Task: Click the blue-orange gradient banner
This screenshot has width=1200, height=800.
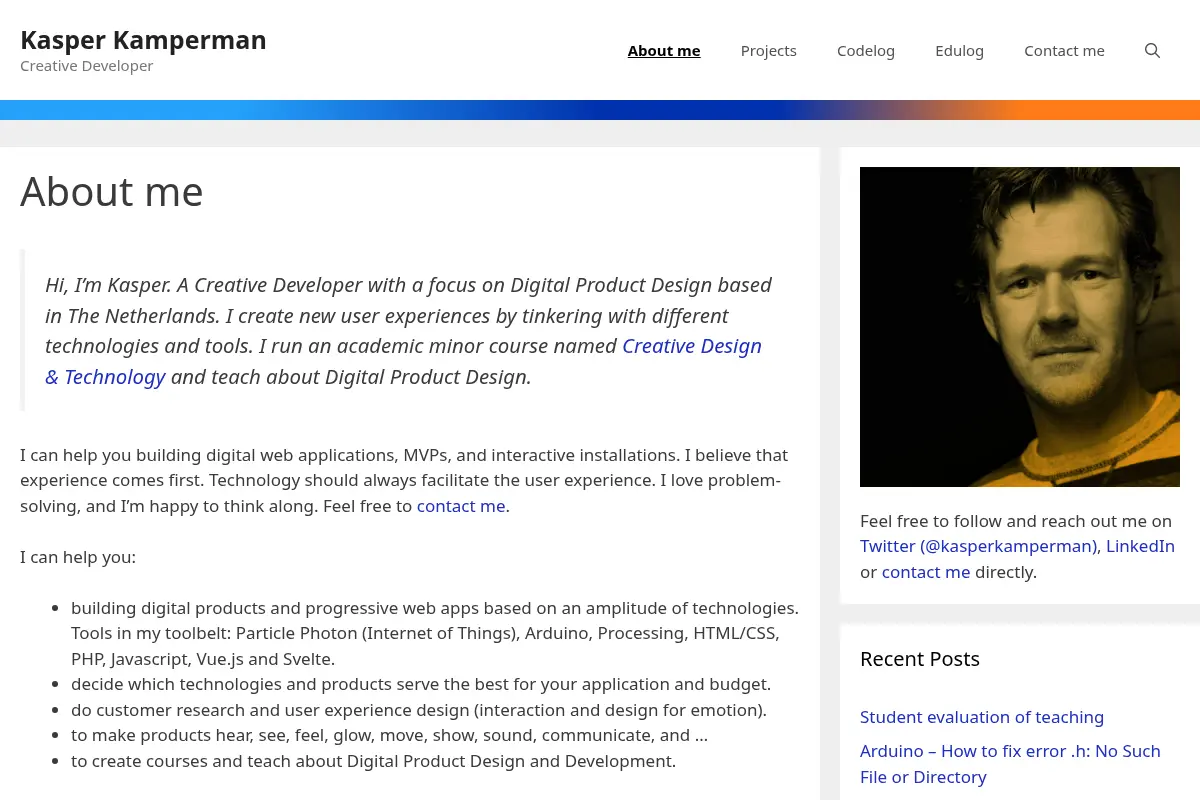Action: click(x=600, y=110)
